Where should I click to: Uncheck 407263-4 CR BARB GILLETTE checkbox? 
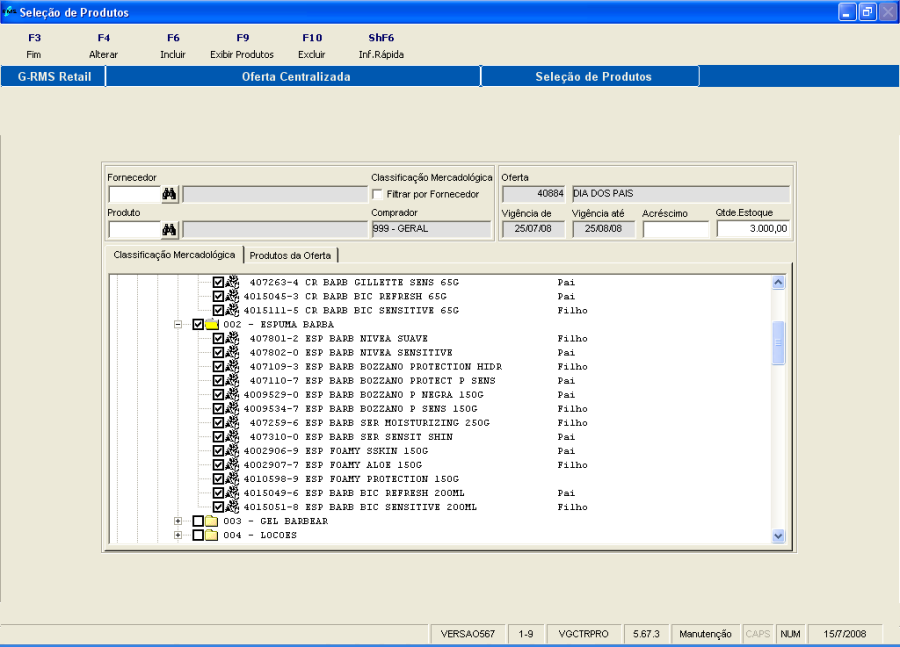click(218, 282)
